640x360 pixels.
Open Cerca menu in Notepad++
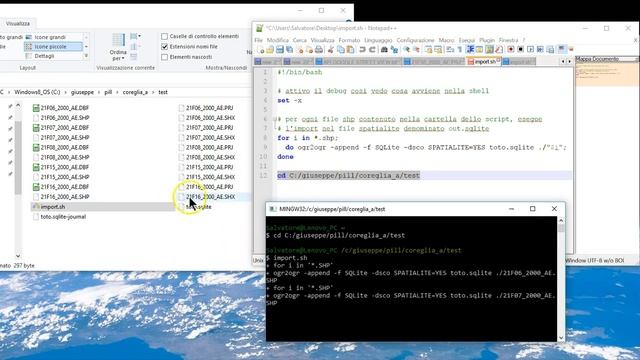[299, 40]
